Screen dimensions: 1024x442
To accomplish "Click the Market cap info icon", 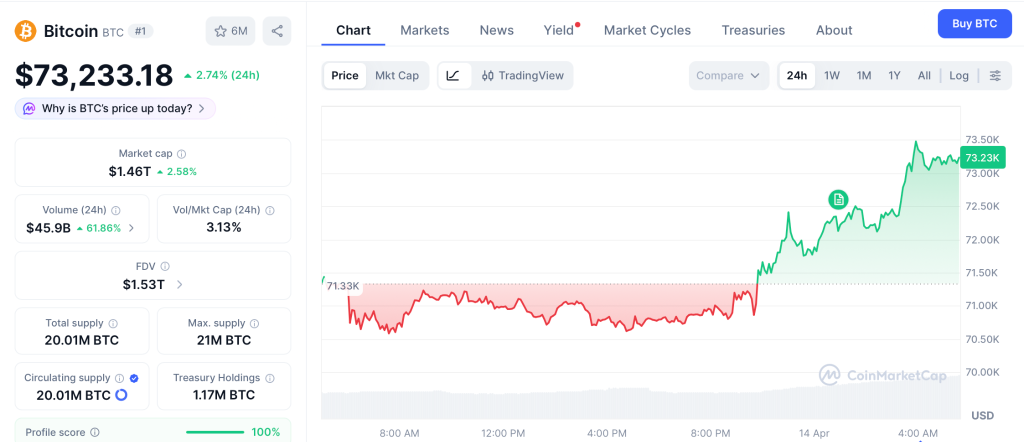I will pyautogui.click(x=181, y=154).
